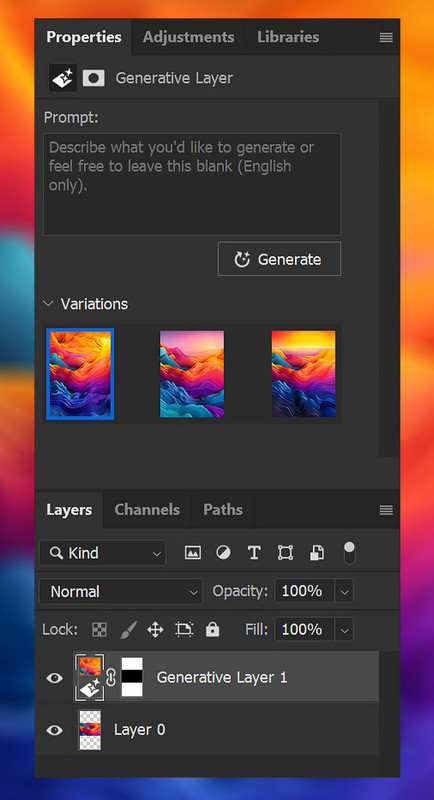Filter for shape layers icon

pos(285,553)
